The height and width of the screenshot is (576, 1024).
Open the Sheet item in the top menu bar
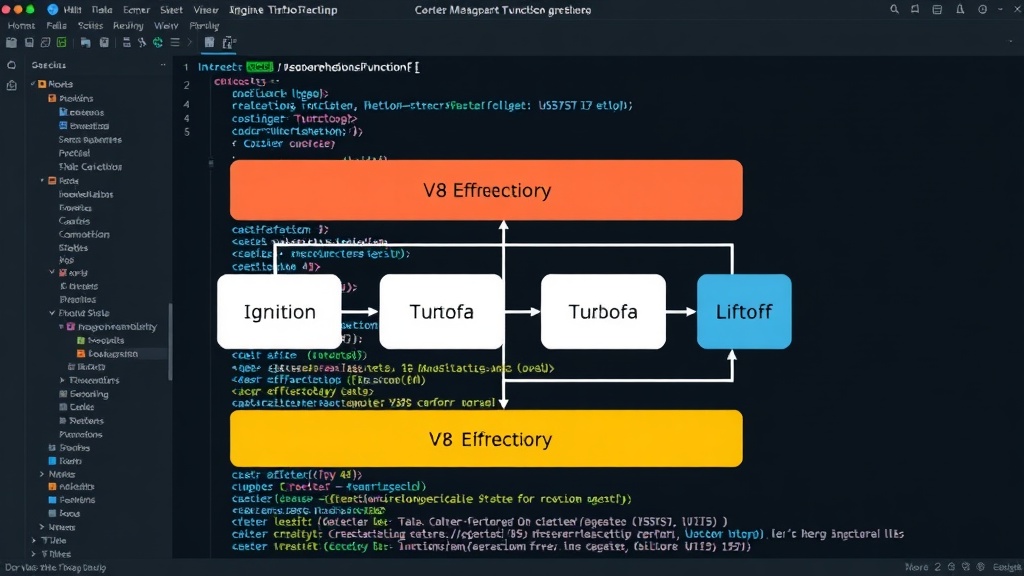(171, 10)
